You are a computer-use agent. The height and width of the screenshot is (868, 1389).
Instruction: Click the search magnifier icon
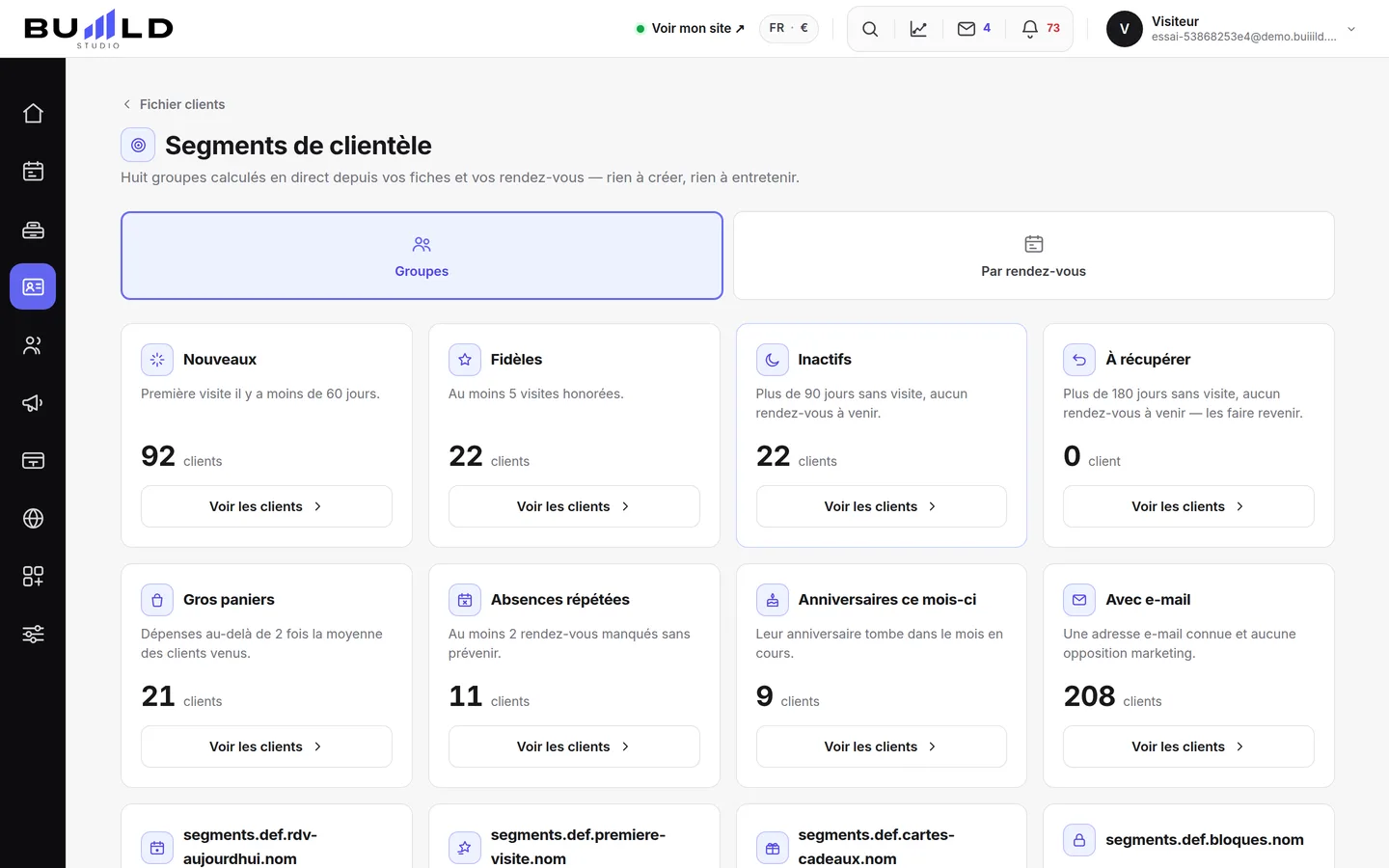[x=870, y=29]
